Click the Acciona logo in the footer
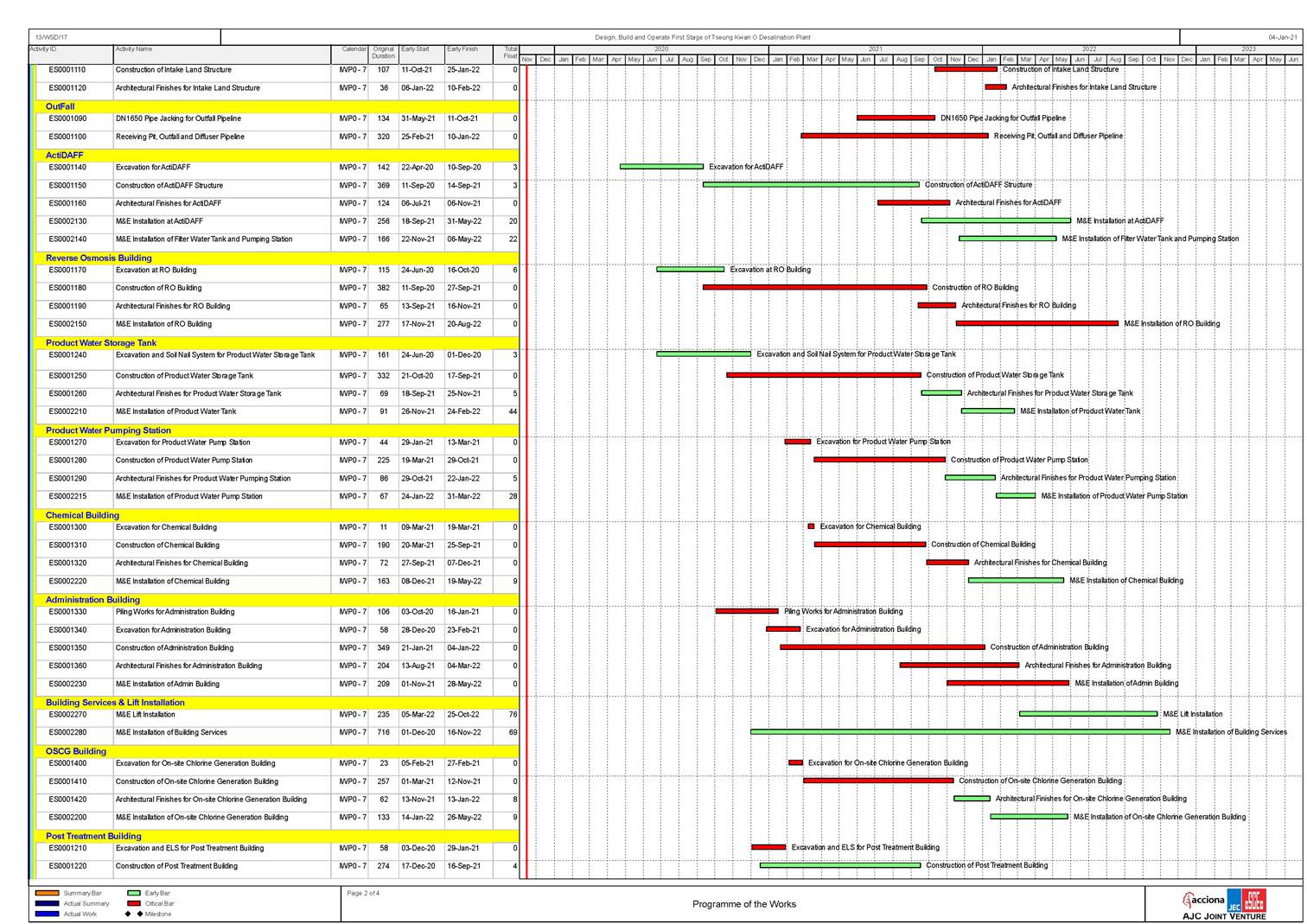This screenshot has width=1307, height=924. [1203, 900]
